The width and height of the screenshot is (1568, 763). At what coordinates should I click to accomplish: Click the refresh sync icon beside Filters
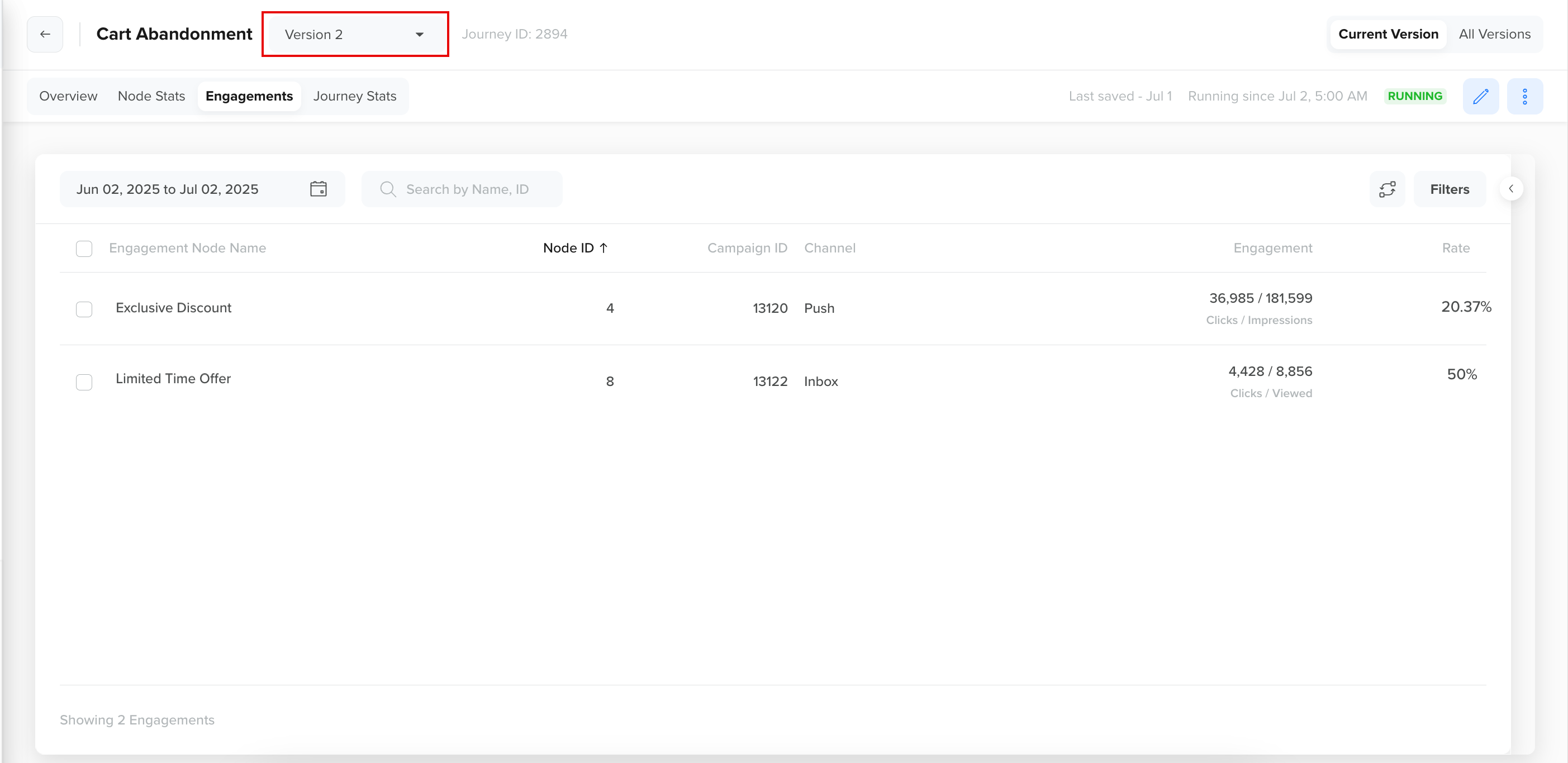[x=1387, y=189]
